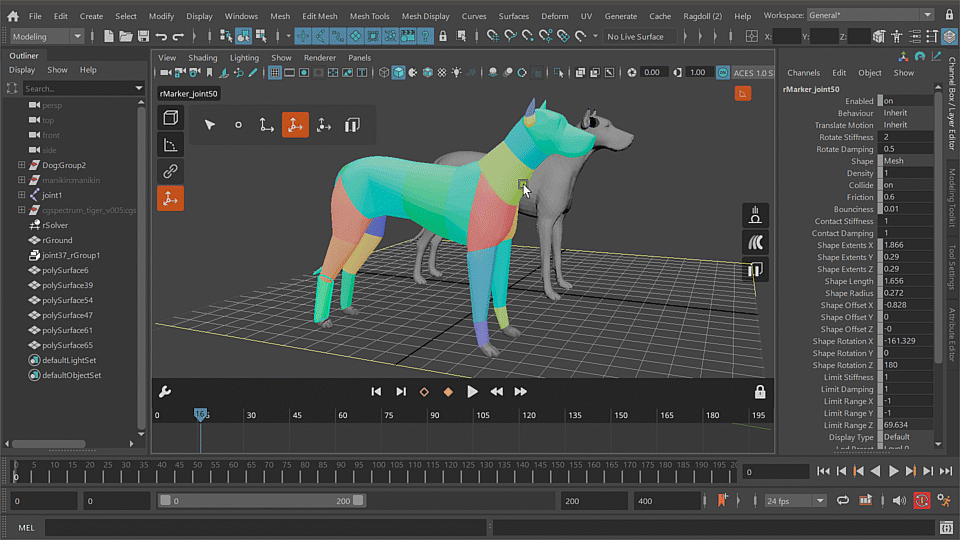Click the MEL script language button
Image resolution: width=960 pixels, height=540 pixels.
pyautogui.click(x=26, y=528)
